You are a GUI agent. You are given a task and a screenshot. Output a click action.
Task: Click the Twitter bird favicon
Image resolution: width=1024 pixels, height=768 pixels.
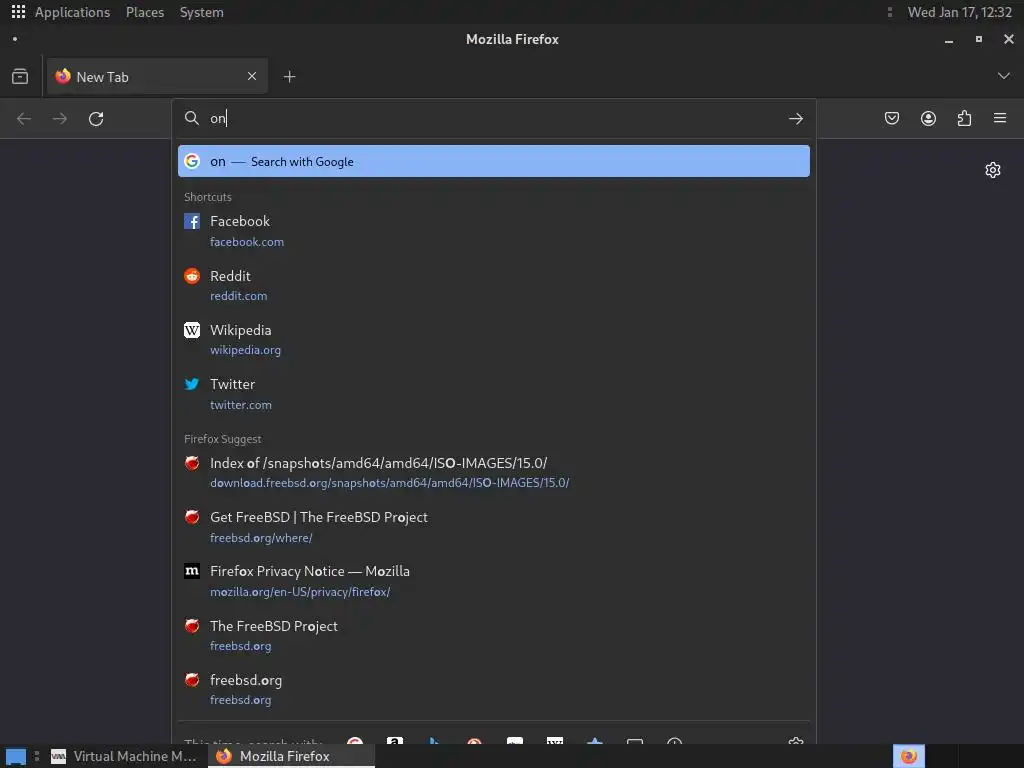click(192, 384)
